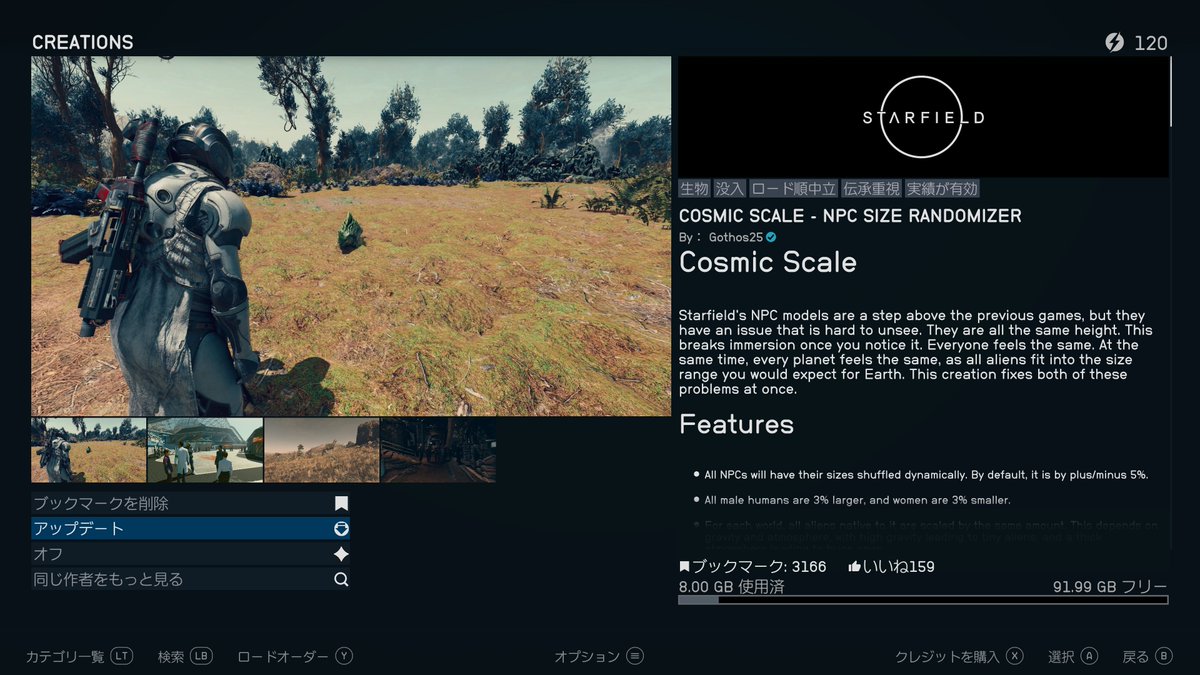Screen dimensions: 1200x675
Task: Click クレジットを購入 in bottom bar
Action: pyautogui.click(x=947, y=656)
